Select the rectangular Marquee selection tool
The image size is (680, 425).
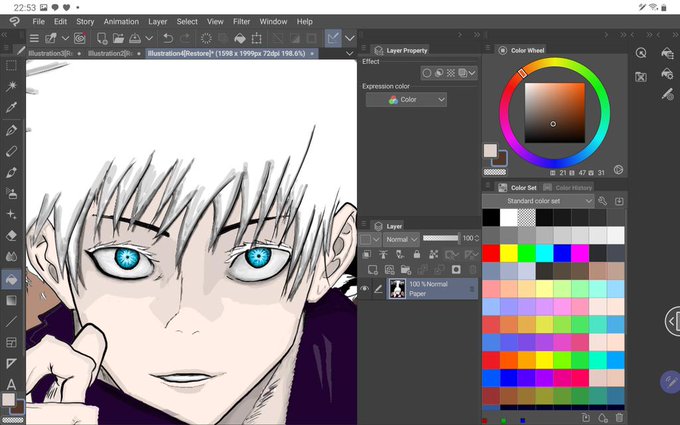click(11, 66)
